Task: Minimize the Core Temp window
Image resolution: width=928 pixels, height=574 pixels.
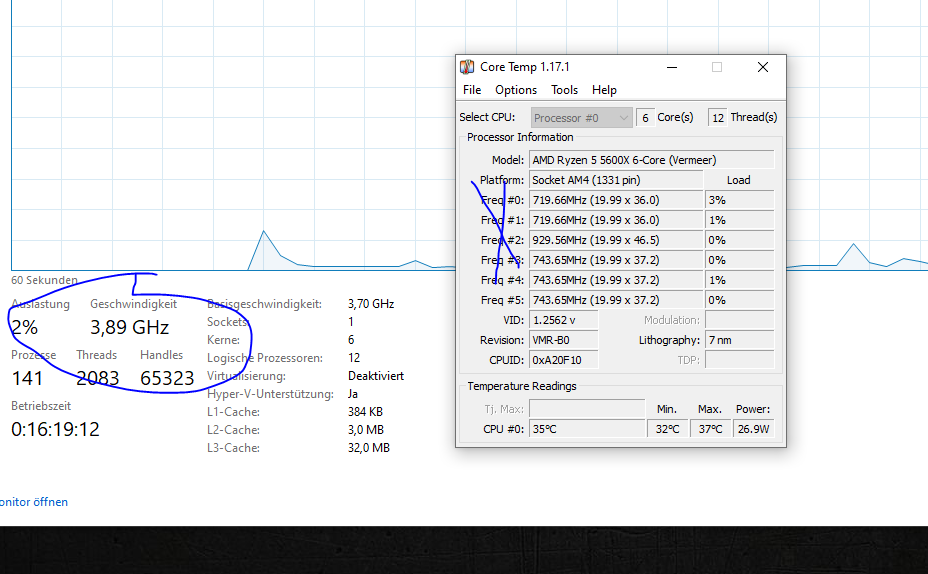Action: click(672, 67)
